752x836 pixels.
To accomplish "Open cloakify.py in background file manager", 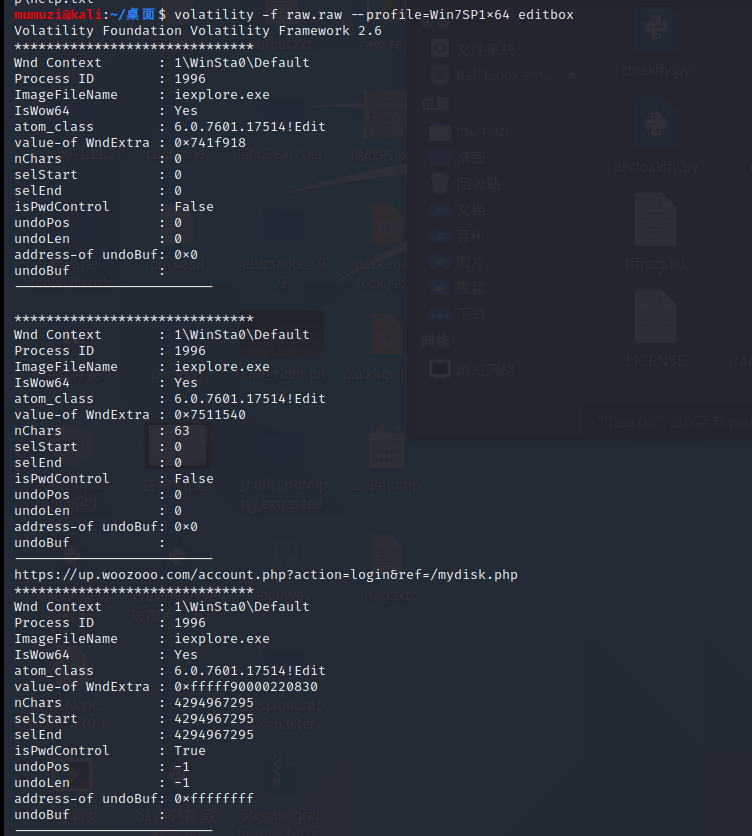I will click(x=655, y=45).
